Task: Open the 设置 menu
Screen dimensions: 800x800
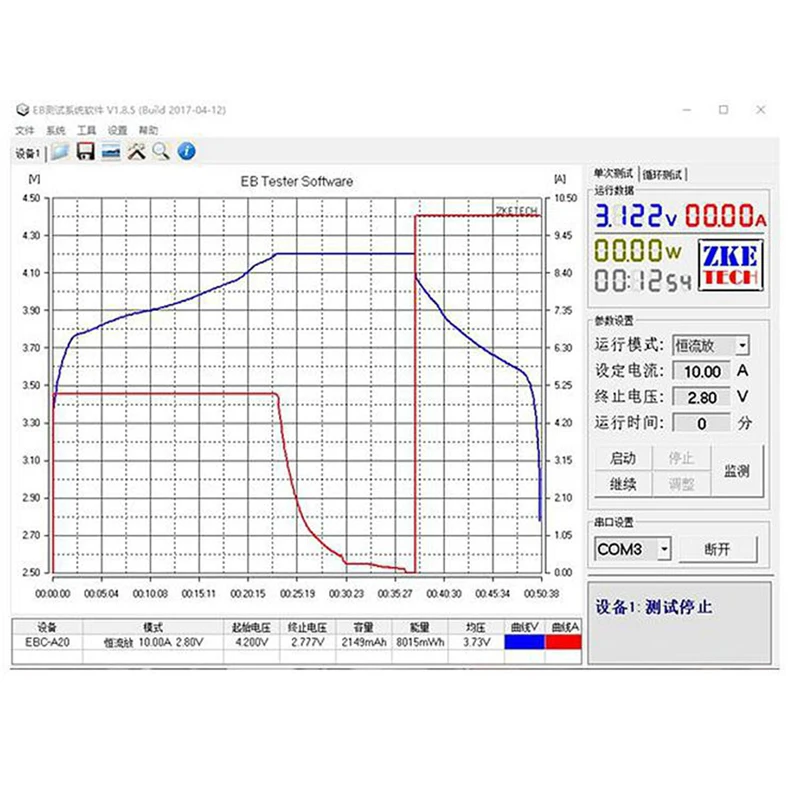Action: (117, 131)
